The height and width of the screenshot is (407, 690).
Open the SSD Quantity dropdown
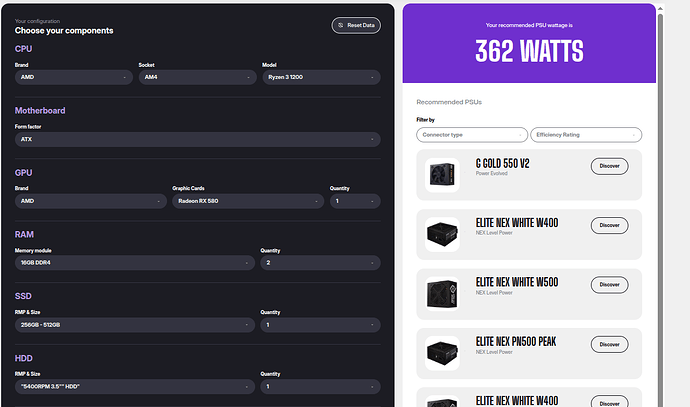tap(320, 325)
